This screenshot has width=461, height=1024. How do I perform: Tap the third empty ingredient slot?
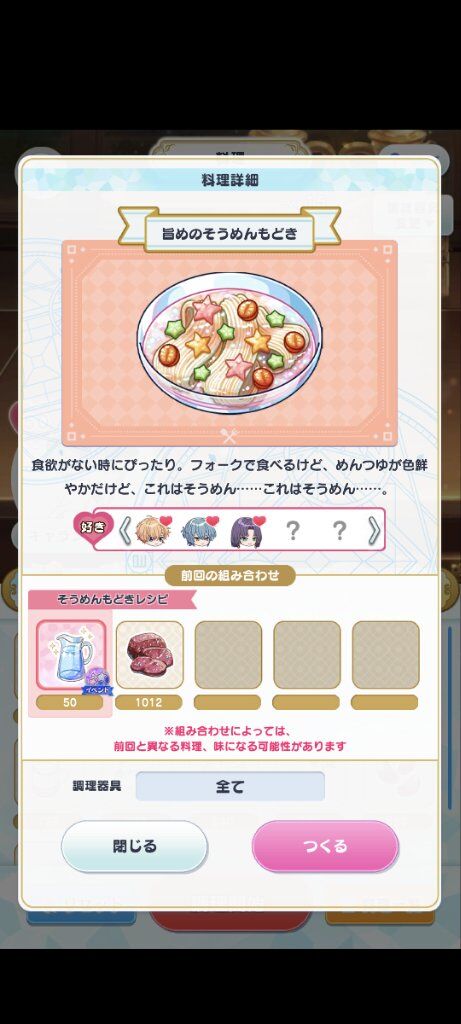click(228, 654)
